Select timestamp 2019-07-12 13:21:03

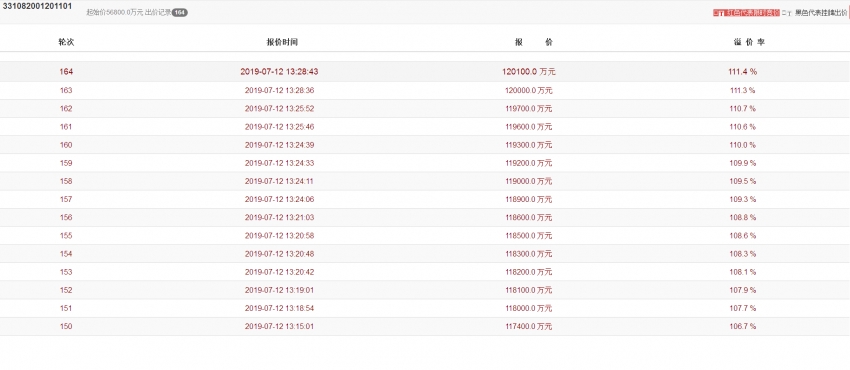tap(279, 218)
